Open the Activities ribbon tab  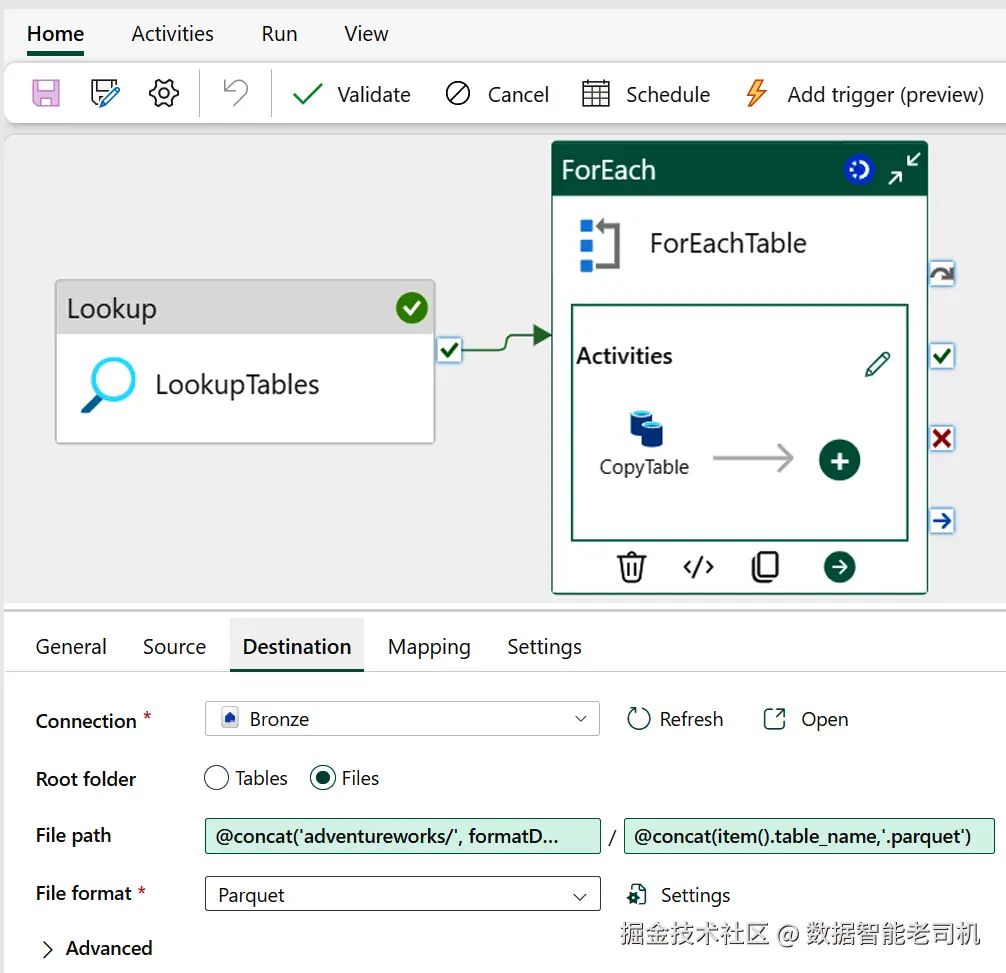pyautogui.click(x=173, y=33)
